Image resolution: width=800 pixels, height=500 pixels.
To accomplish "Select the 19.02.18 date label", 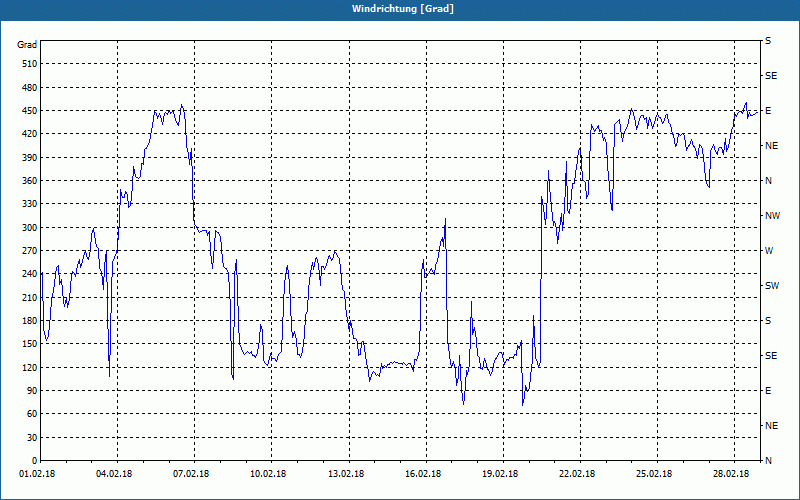I will pyautogui.click(x=500, y=474).
